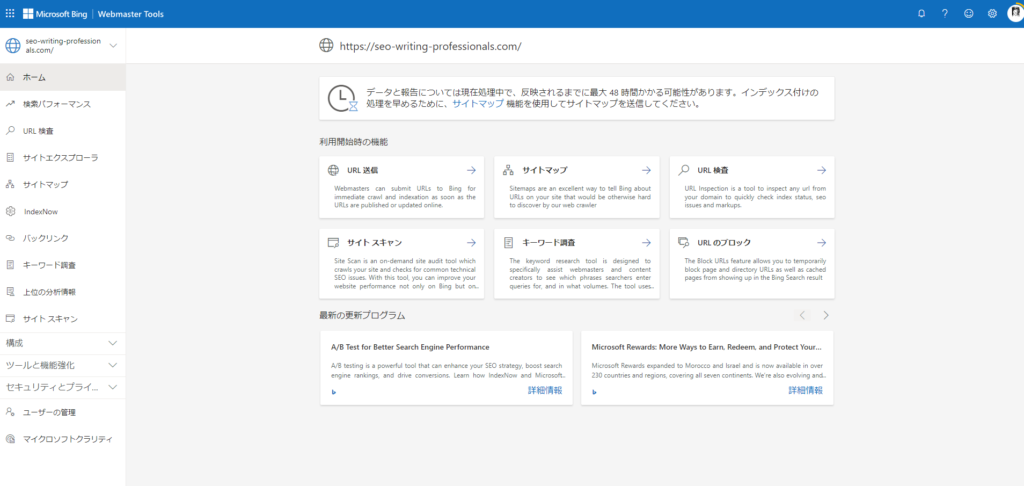The height and width of the screenshot is (486, 1024).
Task: Click the サイトマップ hierarchy icon in sidebar
Action: click(10, 184)
